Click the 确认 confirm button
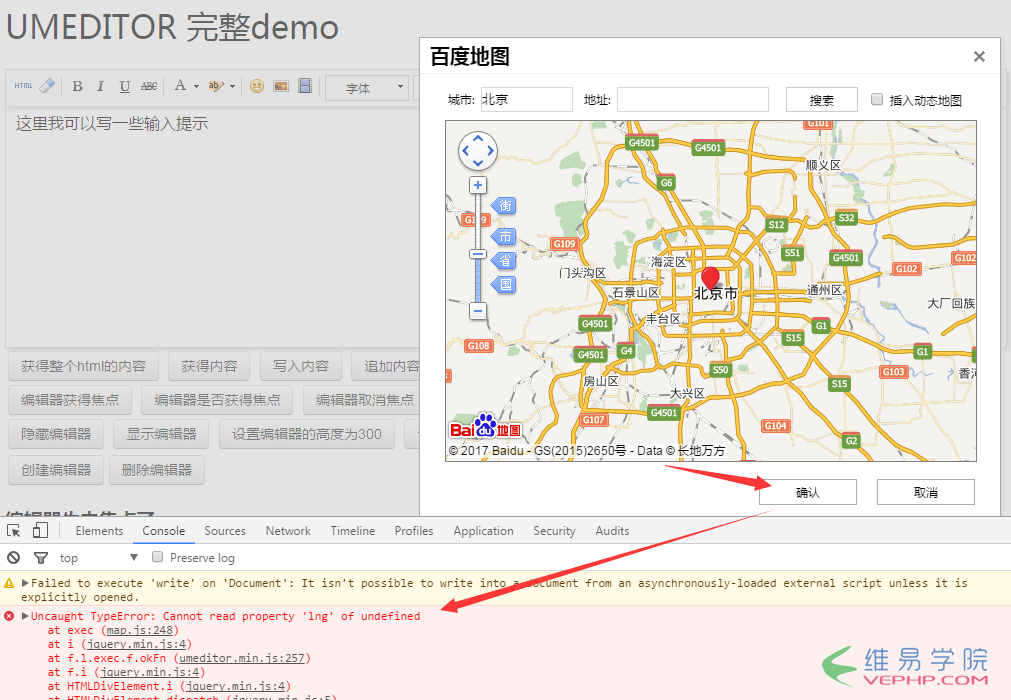Viewport: 1011px width, 700px height. tap(808, 492)
